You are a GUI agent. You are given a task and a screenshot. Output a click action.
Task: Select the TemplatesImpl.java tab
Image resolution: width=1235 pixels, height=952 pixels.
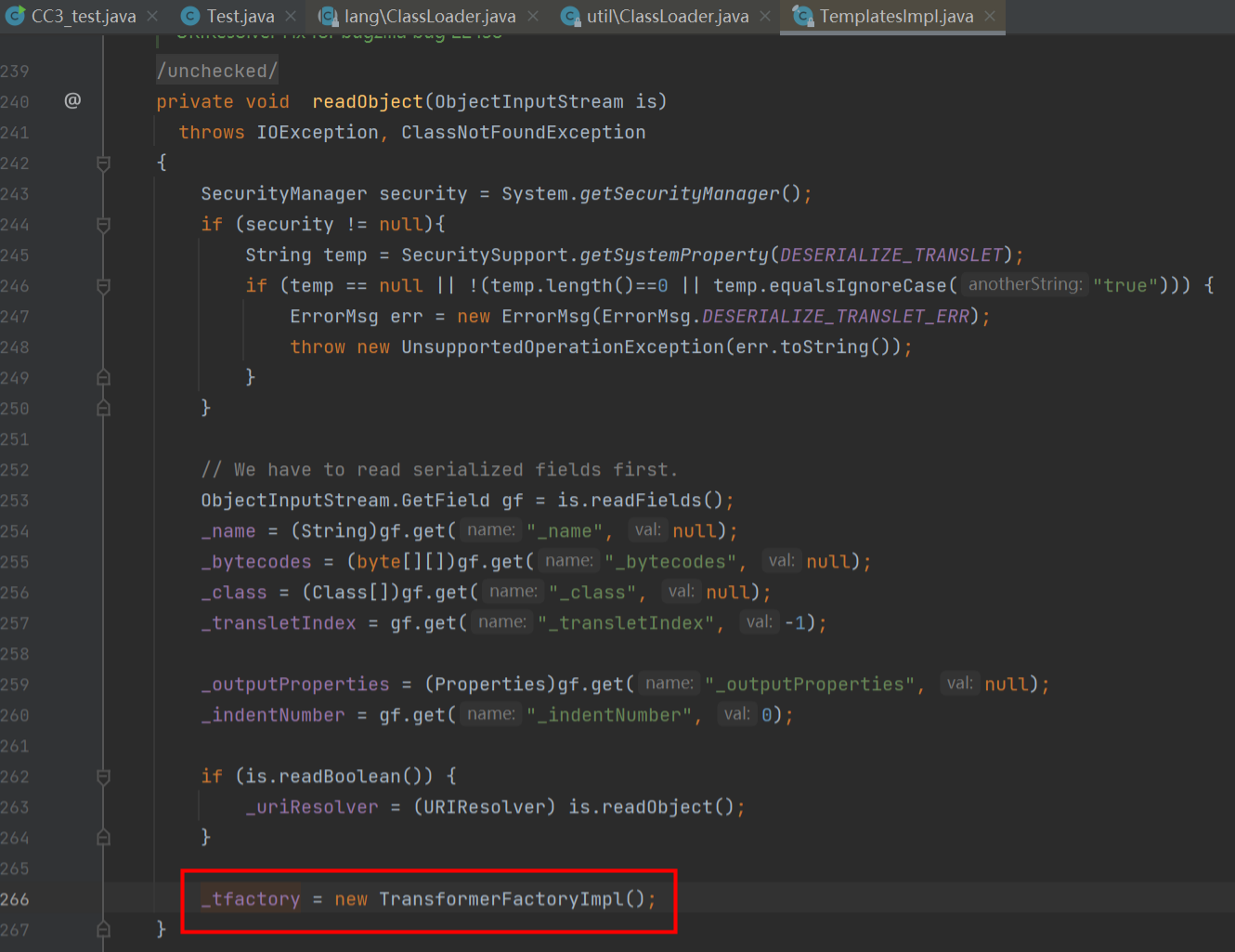[896, 16]
